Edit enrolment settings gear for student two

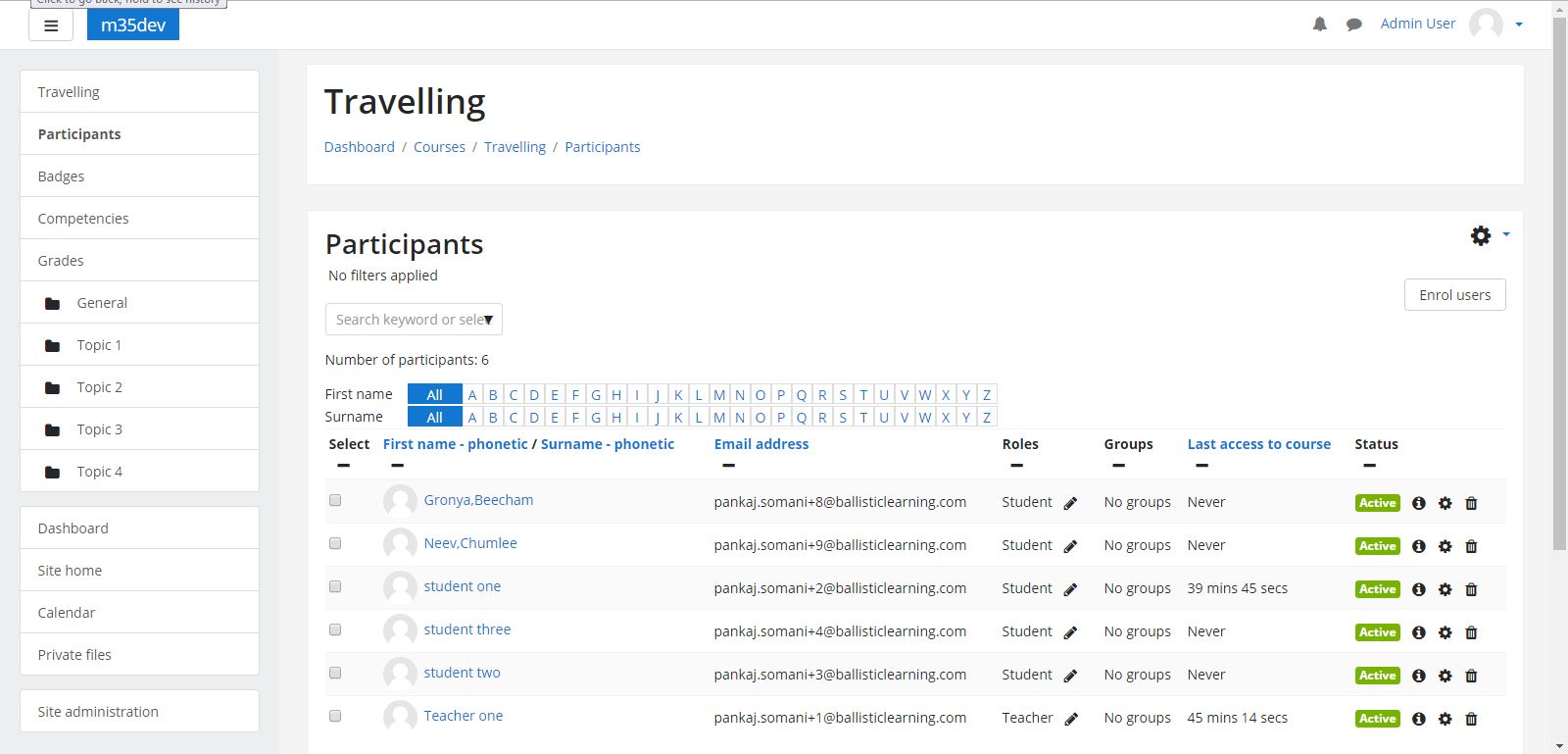(x=1445, y=676)
